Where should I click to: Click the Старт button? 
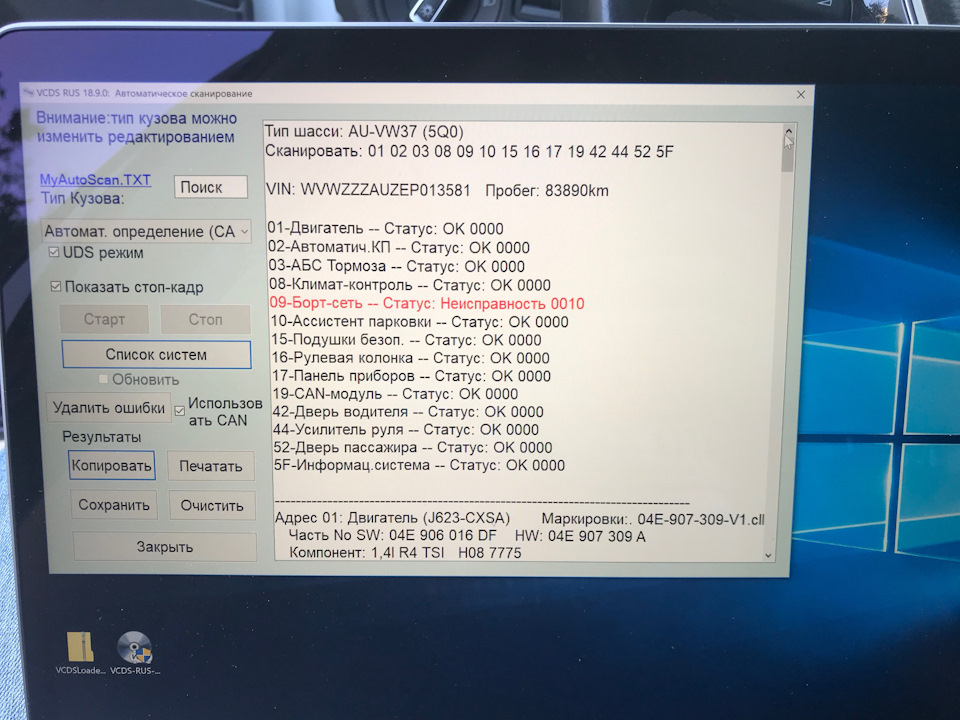pyautogui.click(x=104, y=320)
